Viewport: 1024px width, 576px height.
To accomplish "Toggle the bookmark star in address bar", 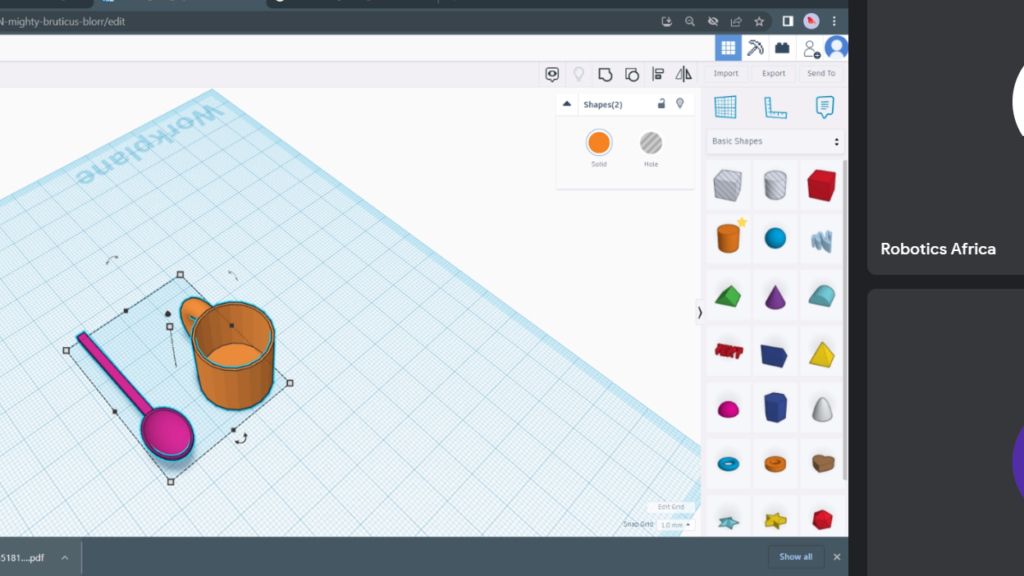I will [759, 22].
